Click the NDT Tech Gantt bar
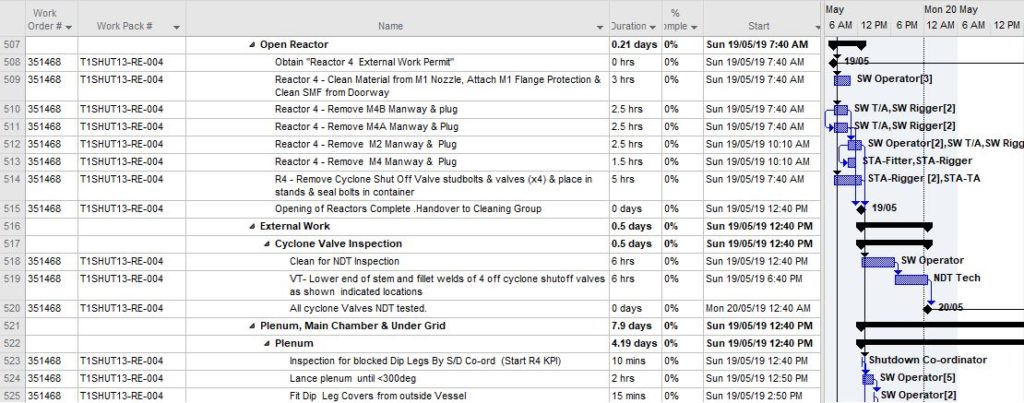1024x403 pixels. [x=911, y=279]
